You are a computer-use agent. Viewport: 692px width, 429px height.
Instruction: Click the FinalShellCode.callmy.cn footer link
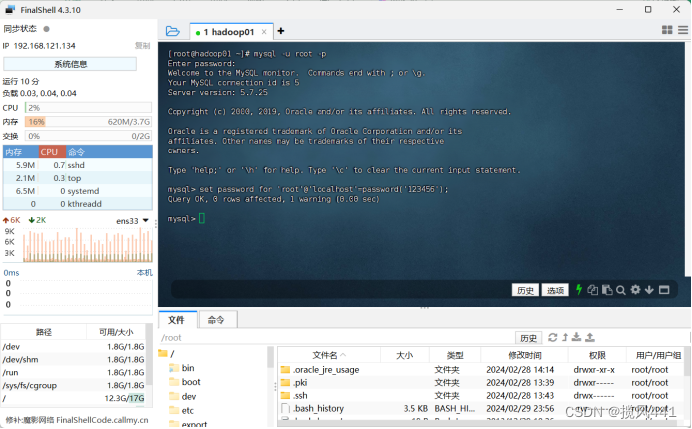pos(102,420)
